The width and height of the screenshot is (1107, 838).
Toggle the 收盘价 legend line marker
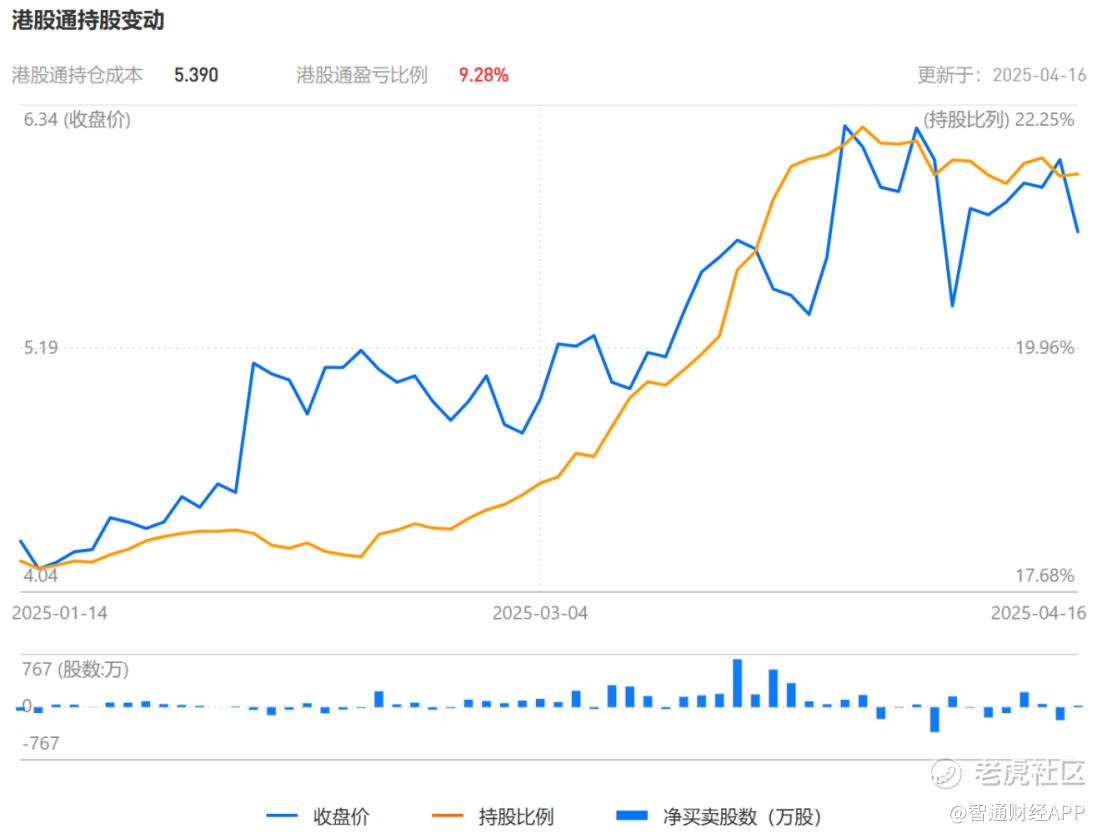pos(281,816)
